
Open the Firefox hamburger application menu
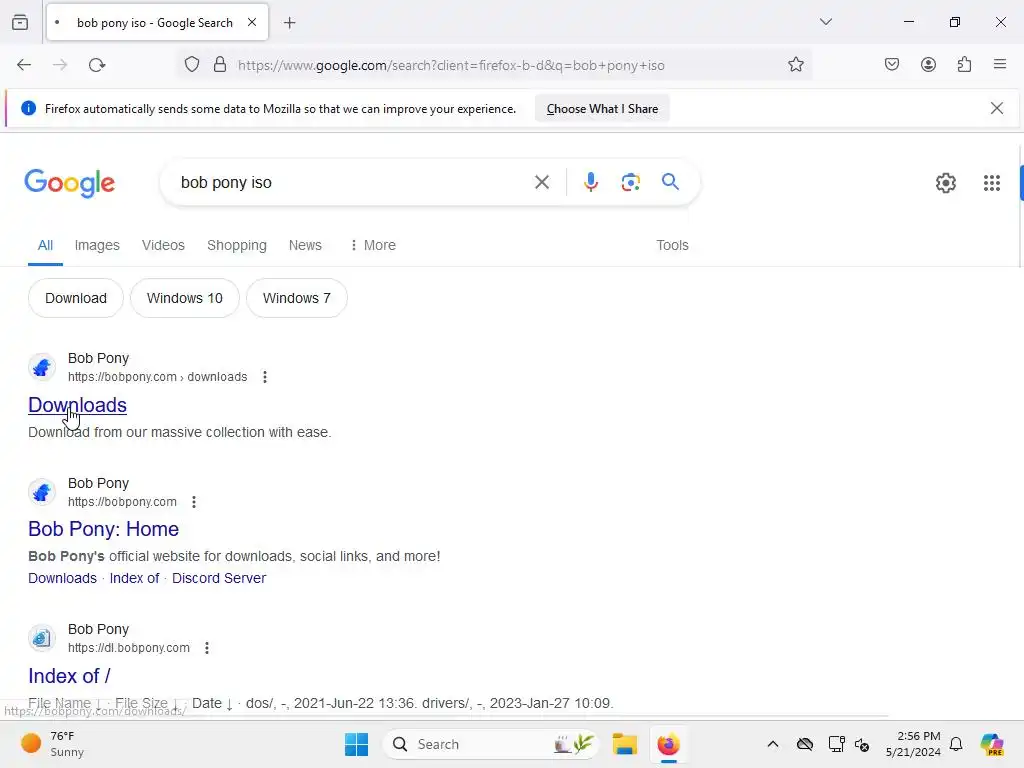pos(1000,65)
